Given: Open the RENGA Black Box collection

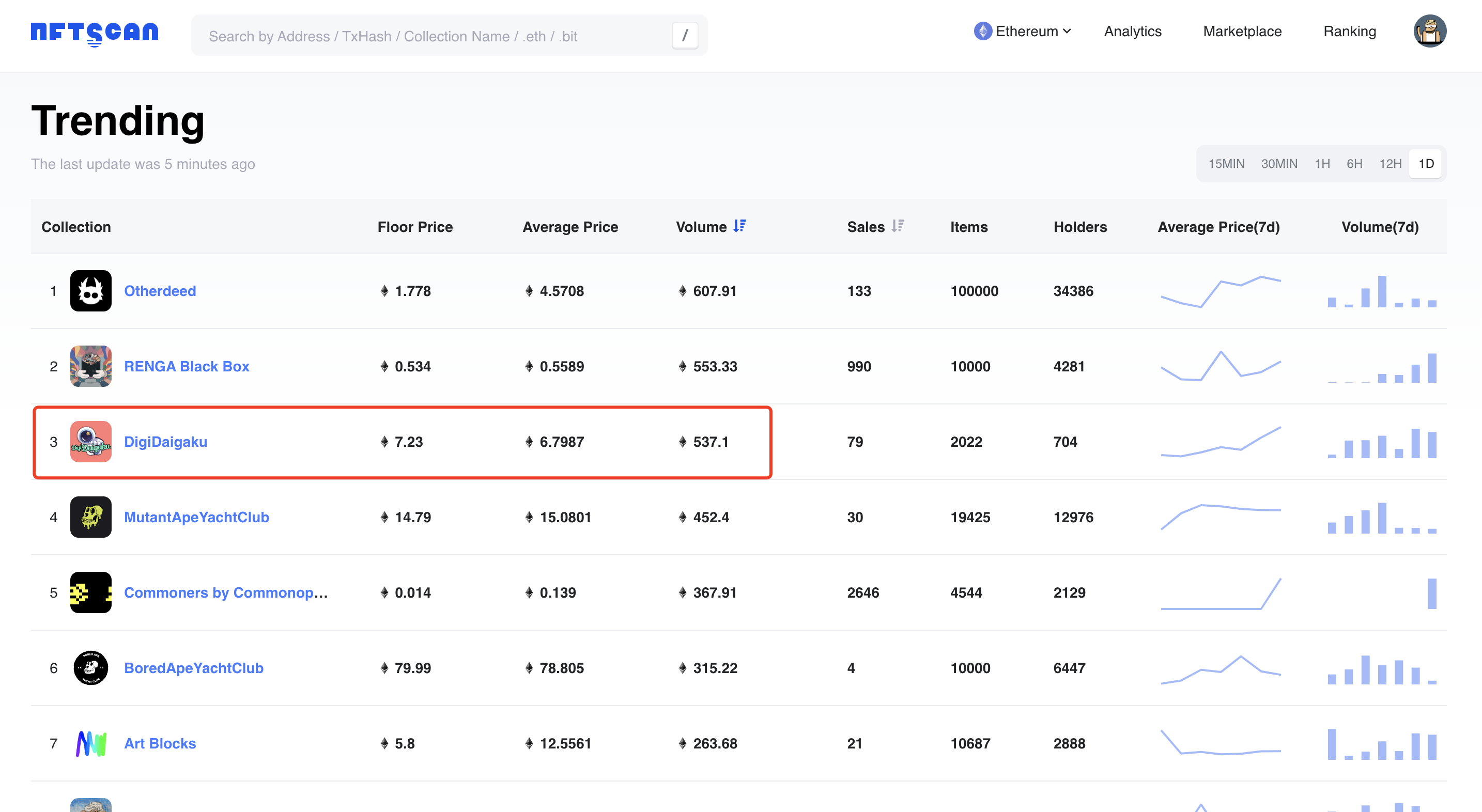Looking at the screenshot, I should coord(187,366).
